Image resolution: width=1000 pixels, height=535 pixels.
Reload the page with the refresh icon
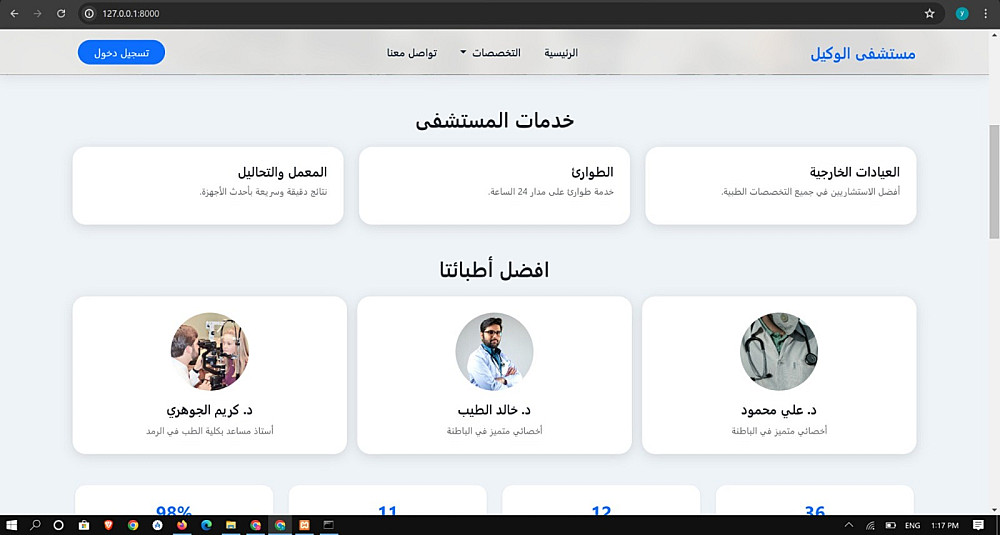click(61, 13)
